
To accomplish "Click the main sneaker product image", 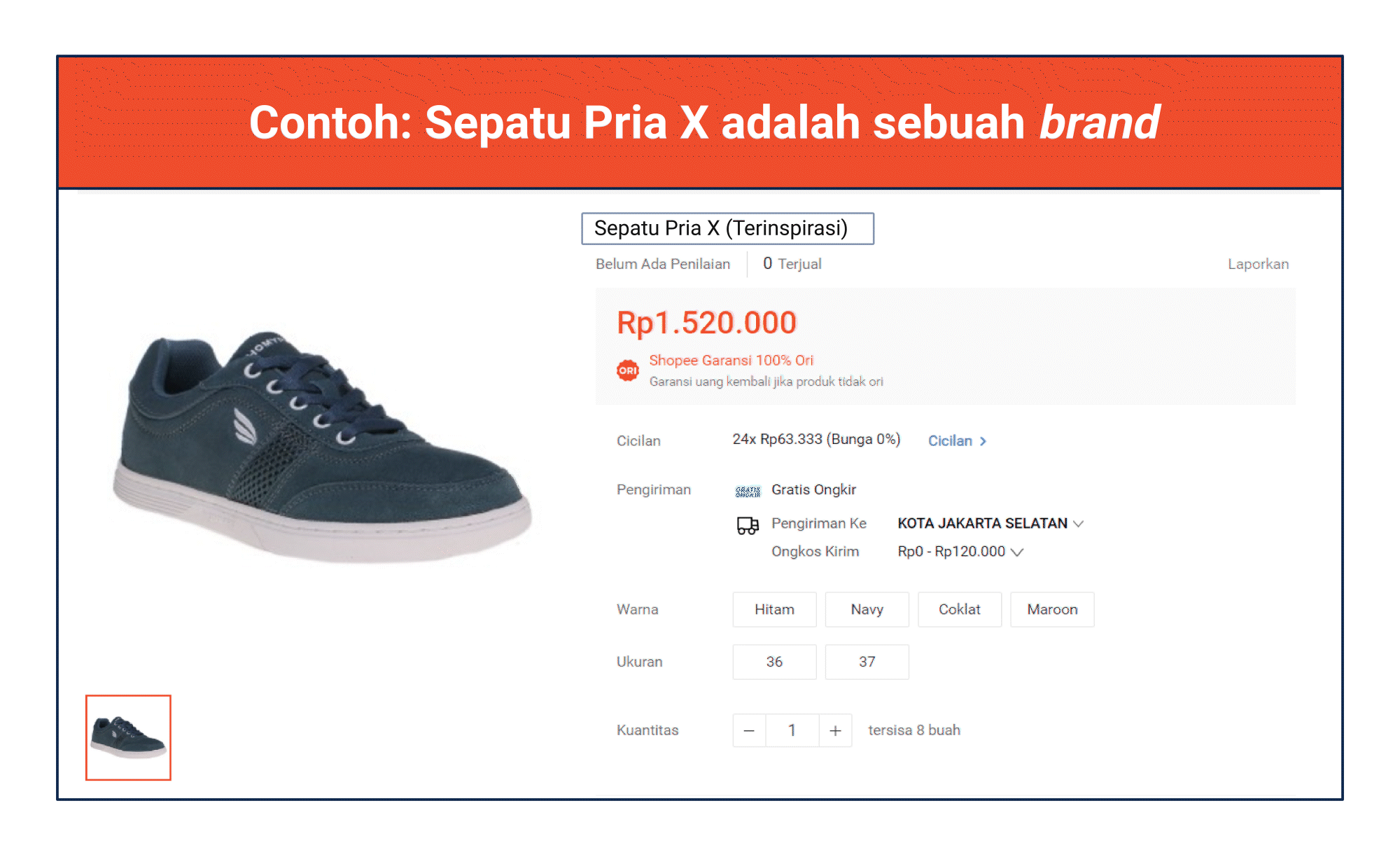I will point(322,448).
